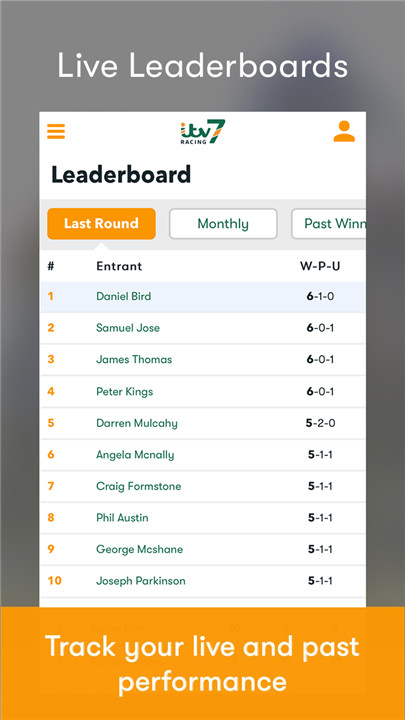Switch to the Past Winners tab

(x=329, y=224)
